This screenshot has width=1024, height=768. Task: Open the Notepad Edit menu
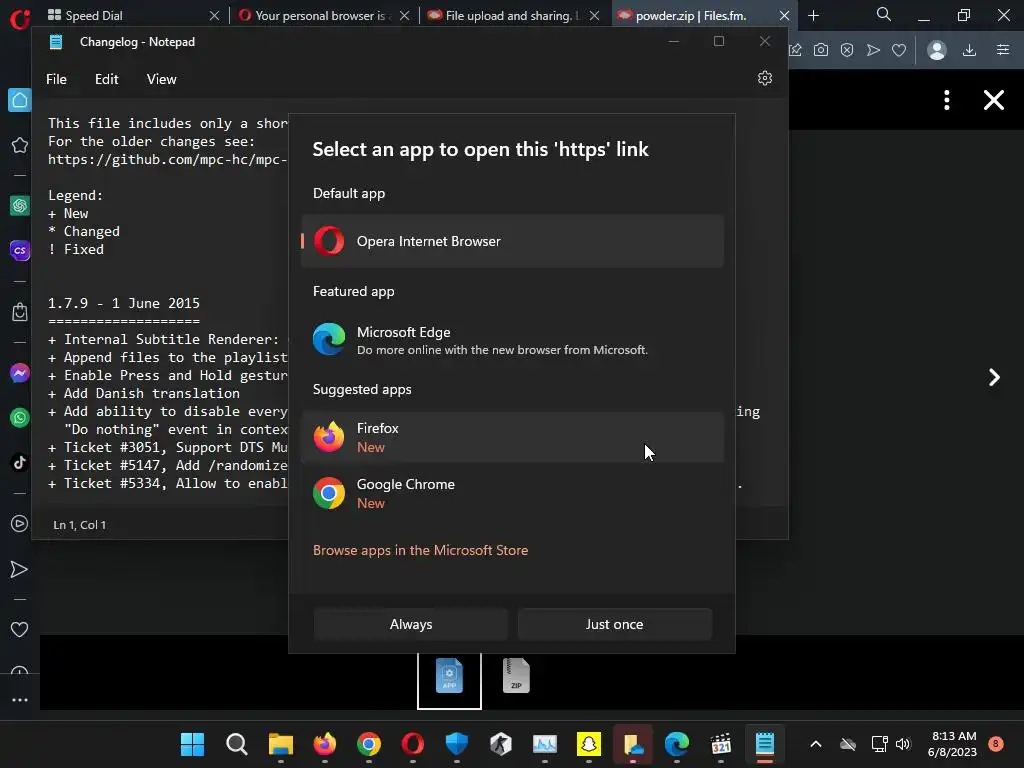click(x=106, y=79)
